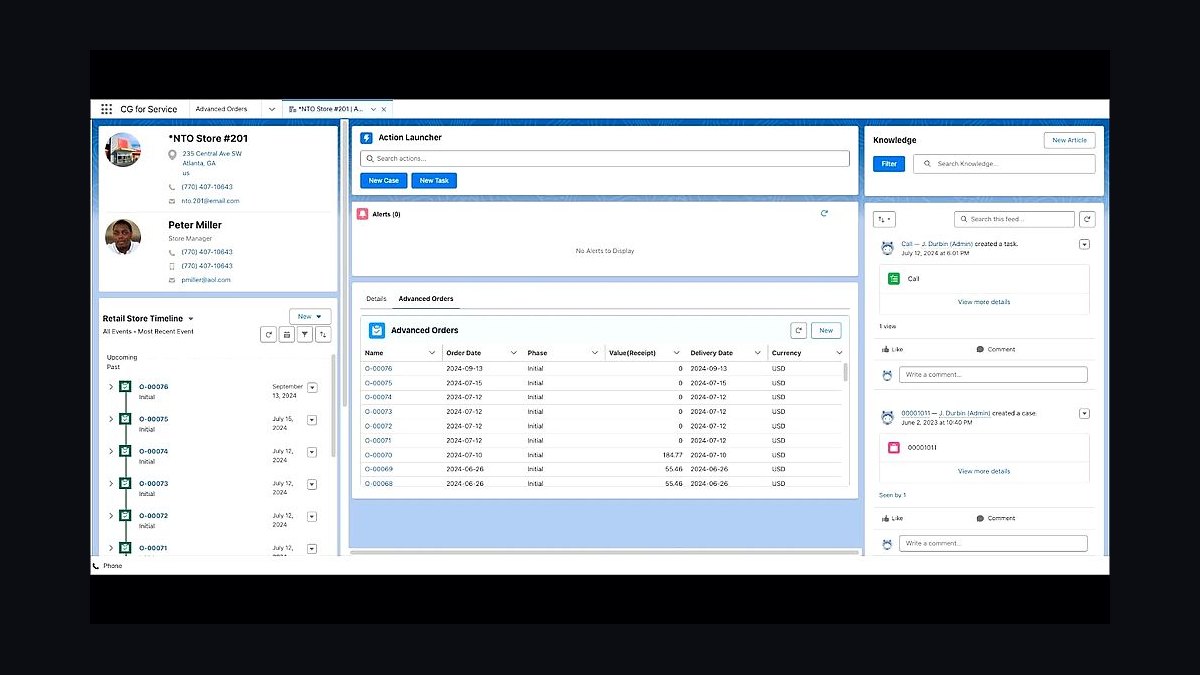Click the NTO Store #201 photo
1200x675 pixels.
coord(123,150)
